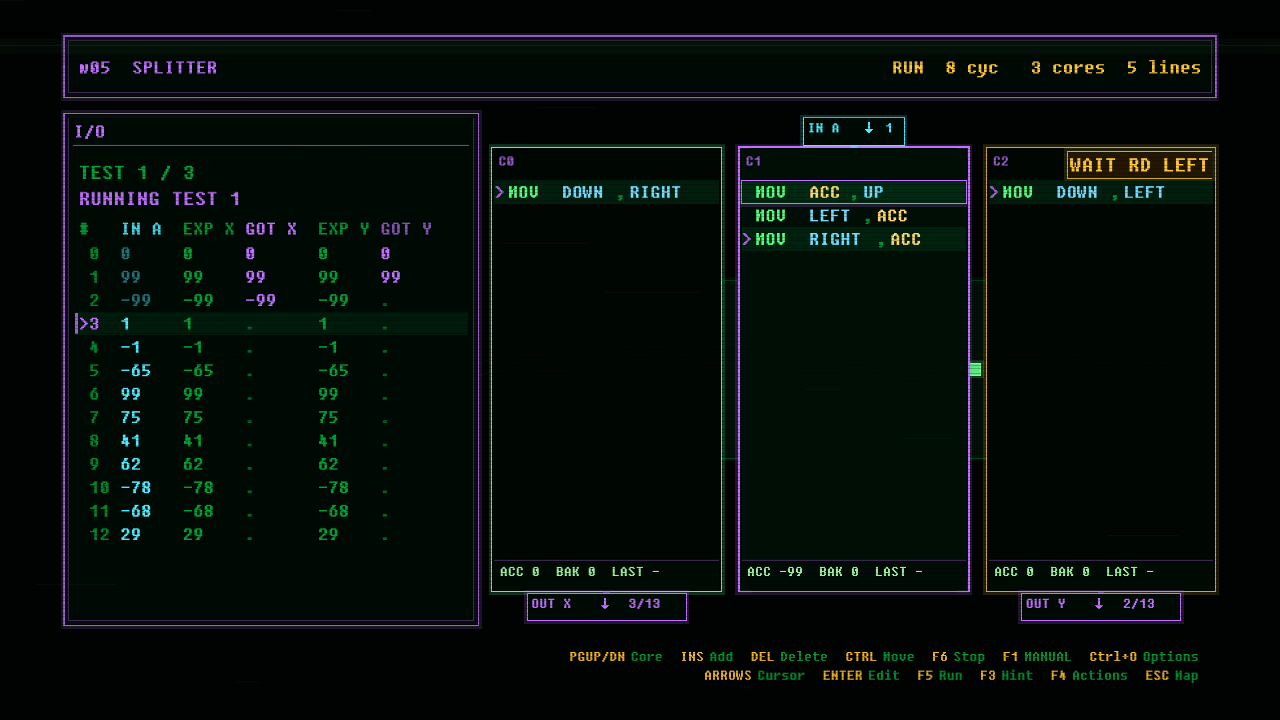Click the I/O panel title
Image resolution: width=1280 pixels, height=720 pixels.
coord(90,132)
